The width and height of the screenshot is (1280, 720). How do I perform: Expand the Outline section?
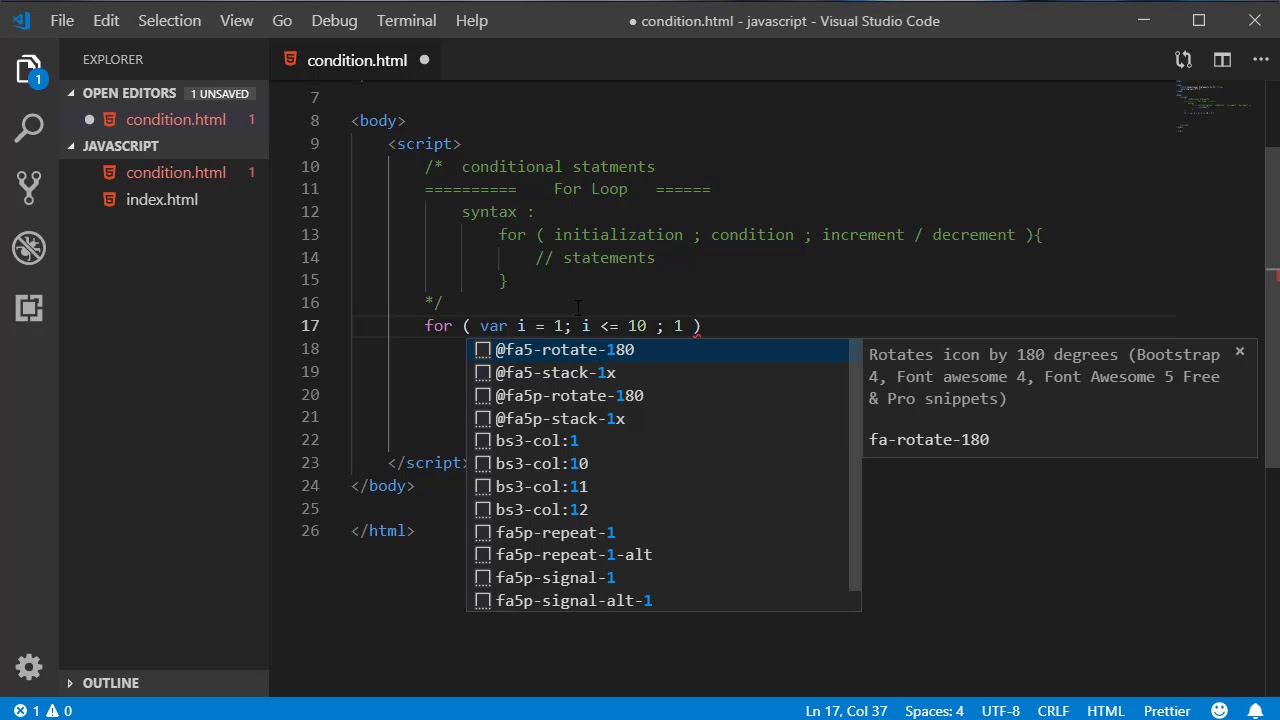[71, 683]
